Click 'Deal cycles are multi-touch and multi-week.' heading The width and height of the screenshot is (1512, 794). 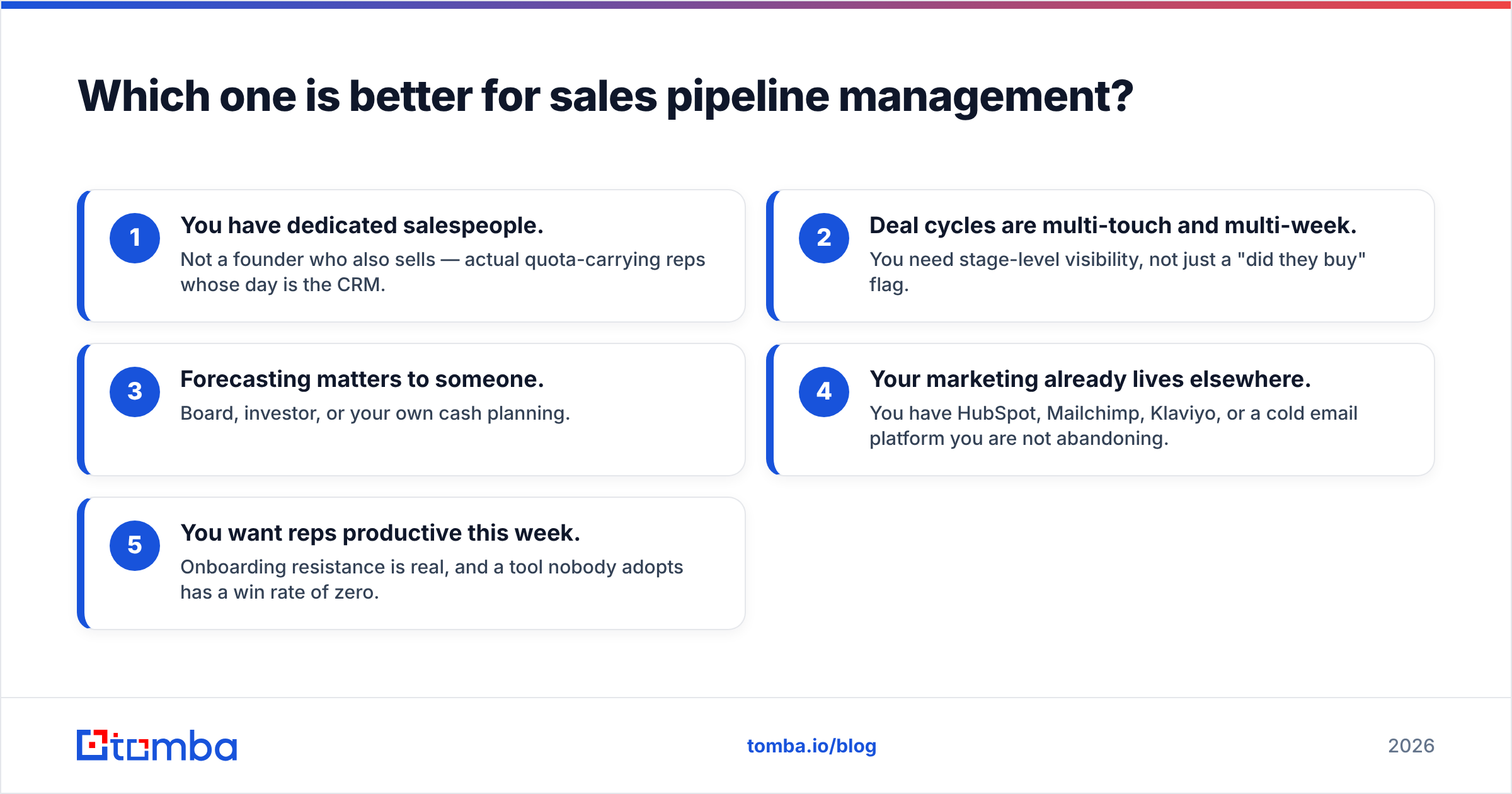click(x=1113, y=226)
